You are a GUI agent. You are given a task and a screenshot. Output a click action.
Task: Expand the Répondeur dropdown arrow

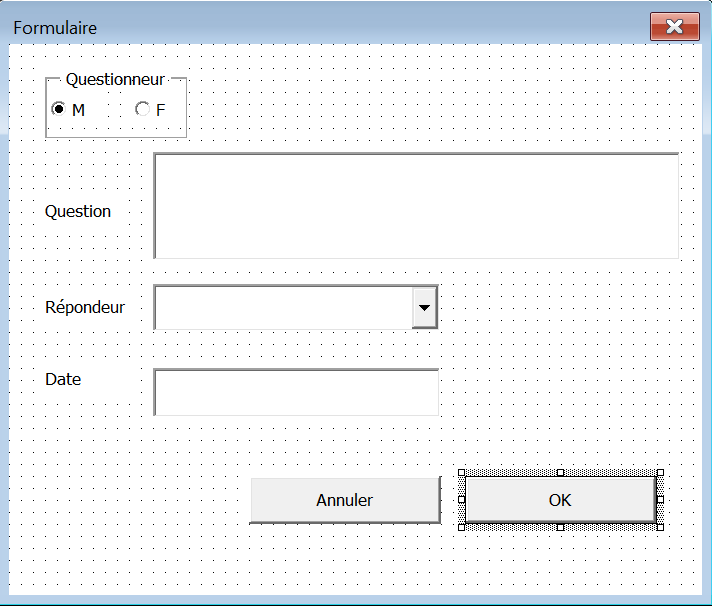(x=425, y=307)
